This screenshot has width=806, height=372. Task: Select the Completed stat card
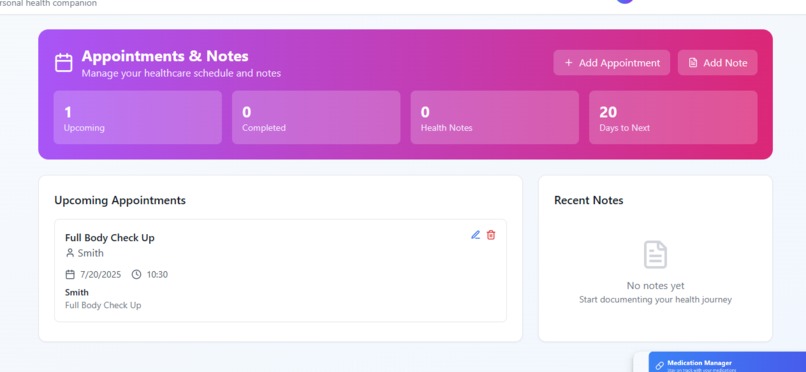(316, 117)
